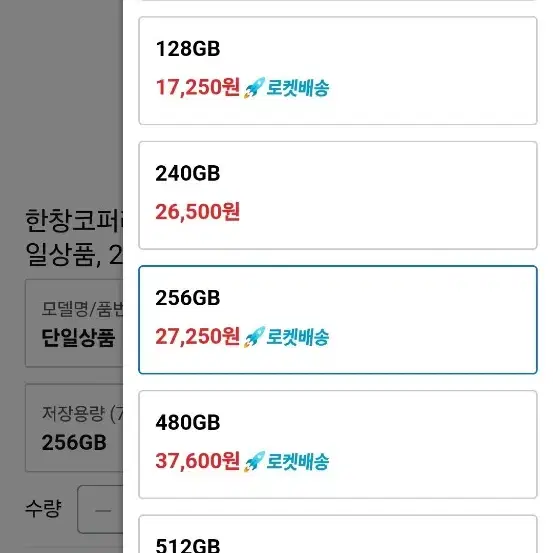553x553 pixels.
Task: Click the 수량 quantity label
Action: 43,509
